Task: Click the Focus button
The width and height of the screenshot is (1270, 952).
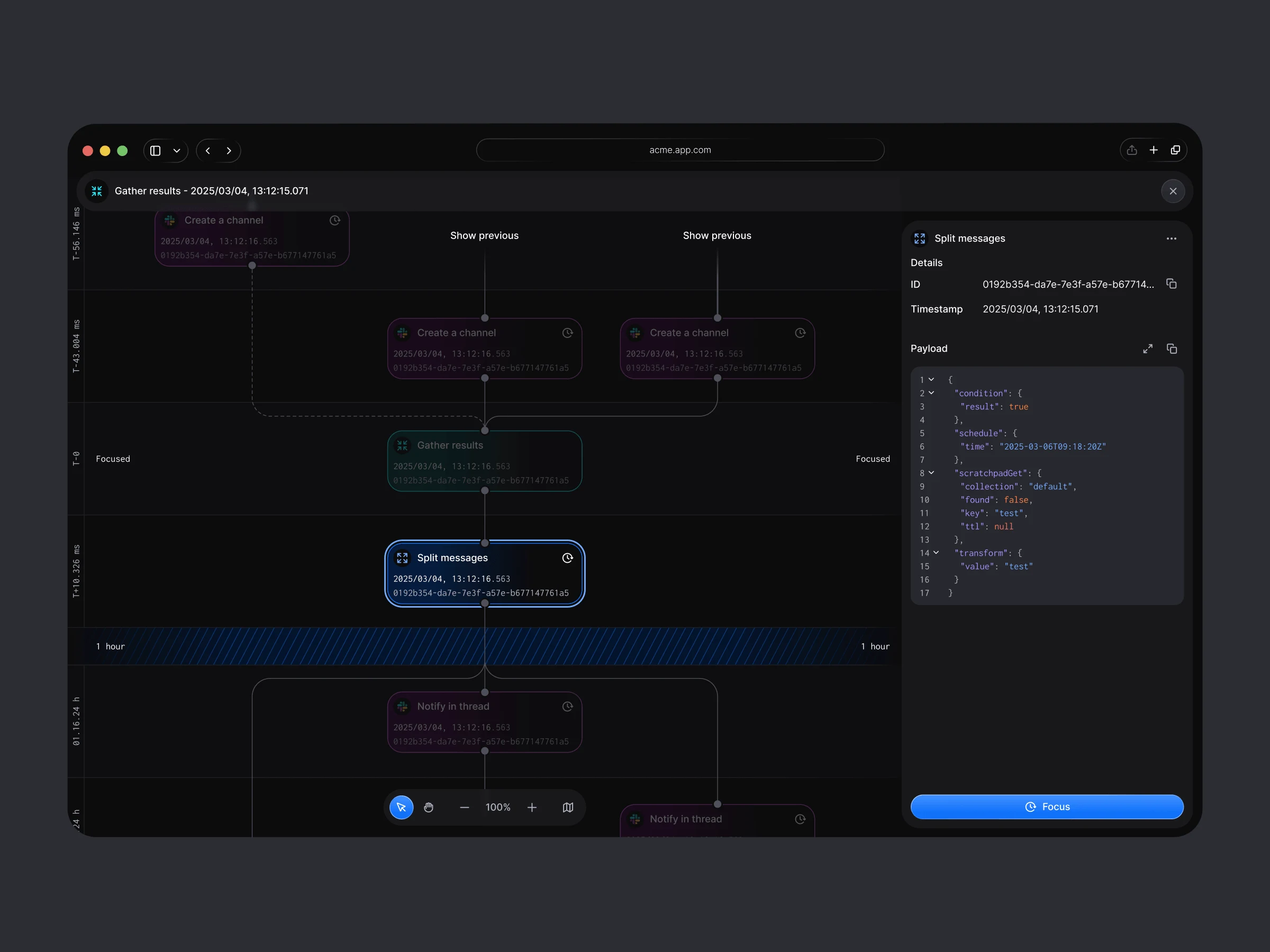Action: (1047, 807)
